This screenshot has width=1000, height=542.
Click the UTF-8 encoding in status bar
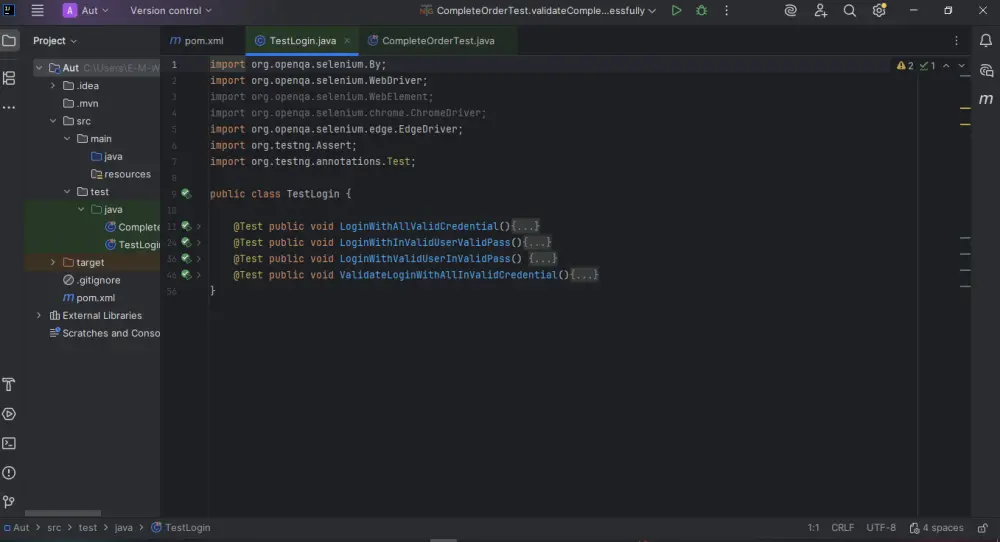[881, 527]
